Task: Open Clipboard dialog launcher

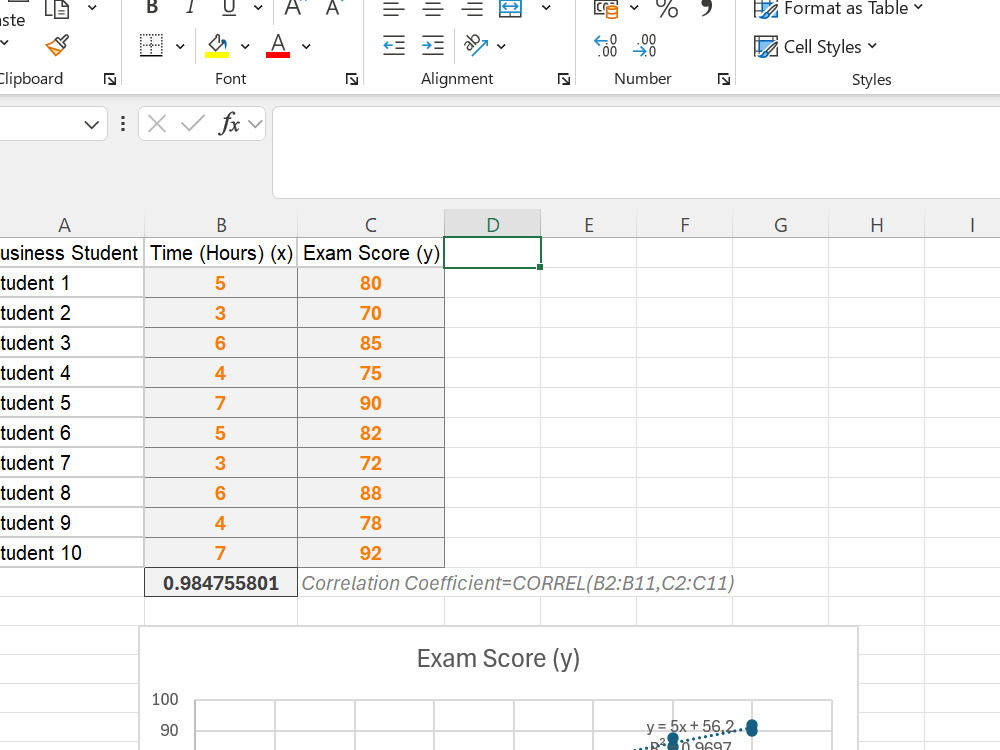Action: [x=110, y=79]
